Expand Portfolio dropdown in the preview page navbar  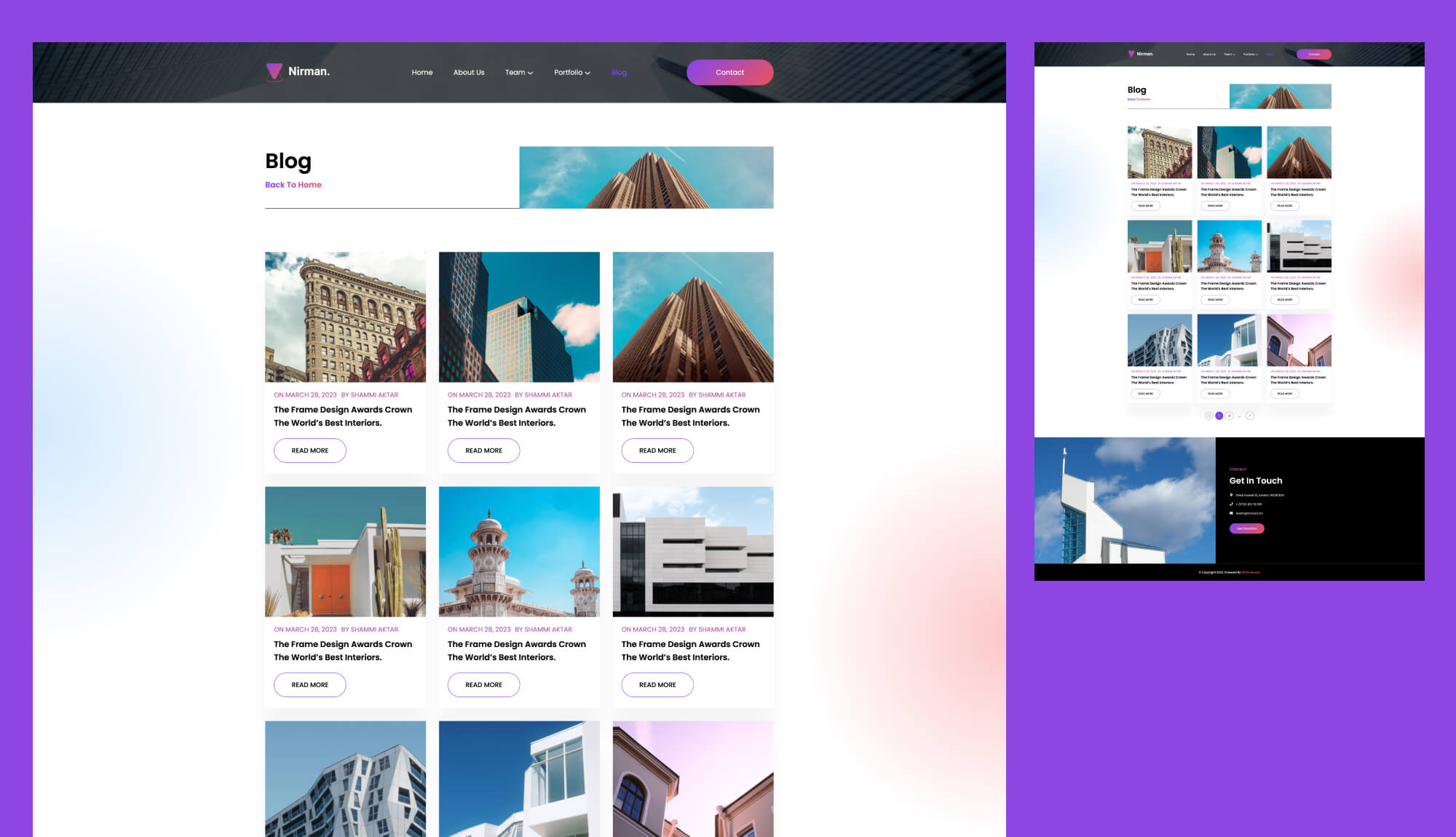pyautogui.click(x=1251, y=53)
